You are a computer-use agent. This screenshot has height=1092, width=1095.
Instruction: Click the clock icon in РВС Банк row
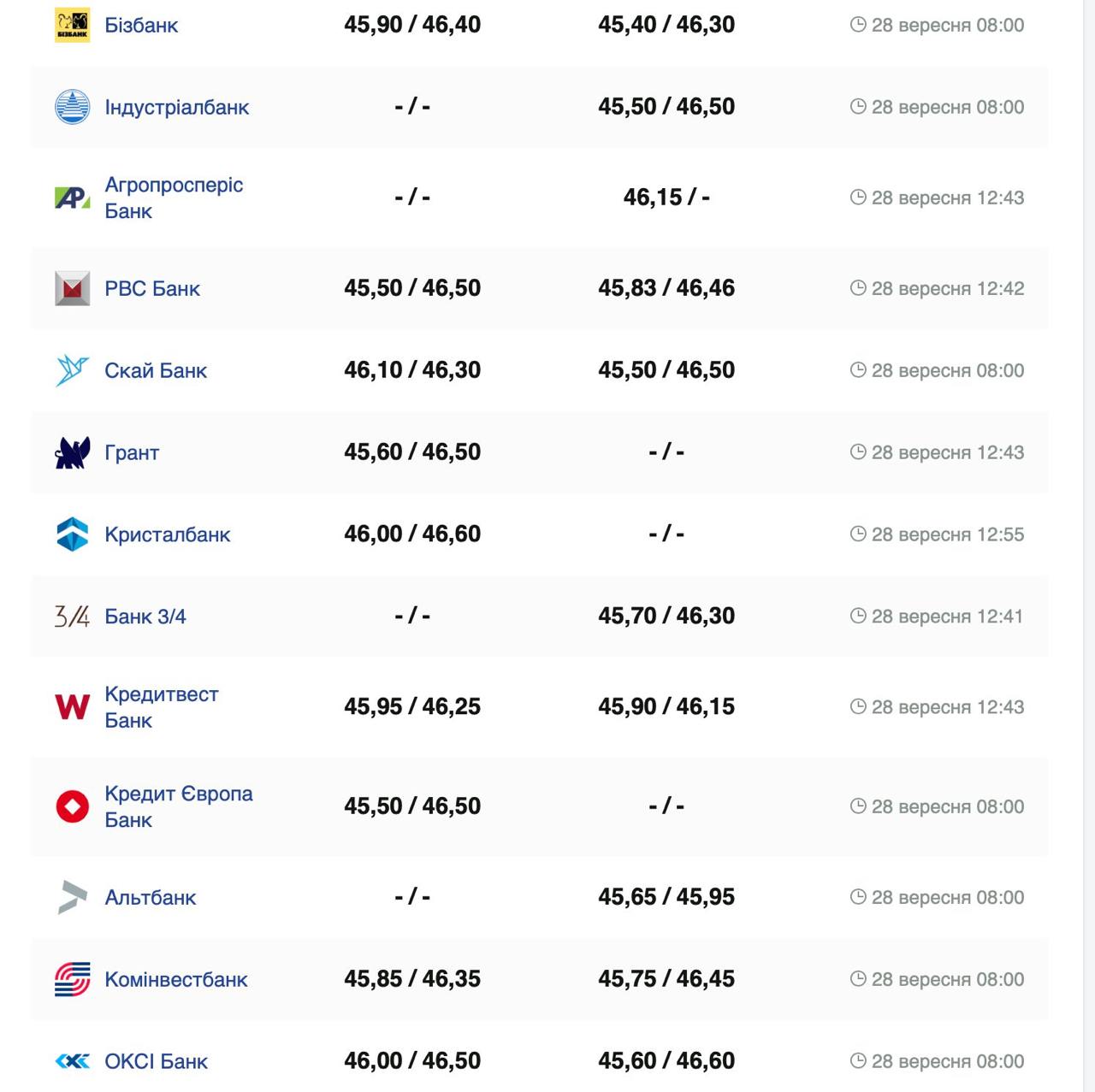tap(858, 288)
